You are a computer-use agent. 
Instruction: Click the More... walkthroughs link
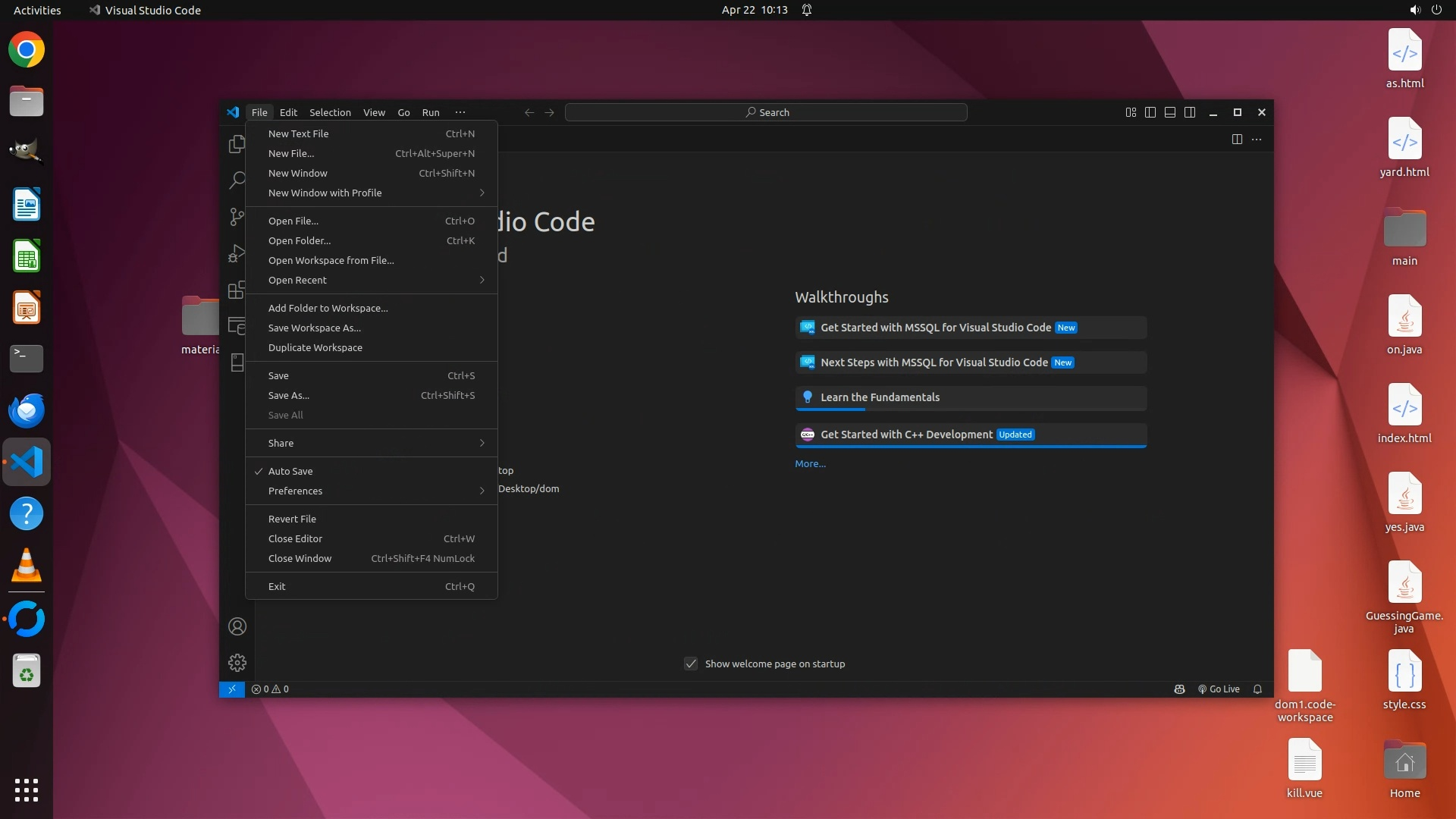(x=810, y=463)
